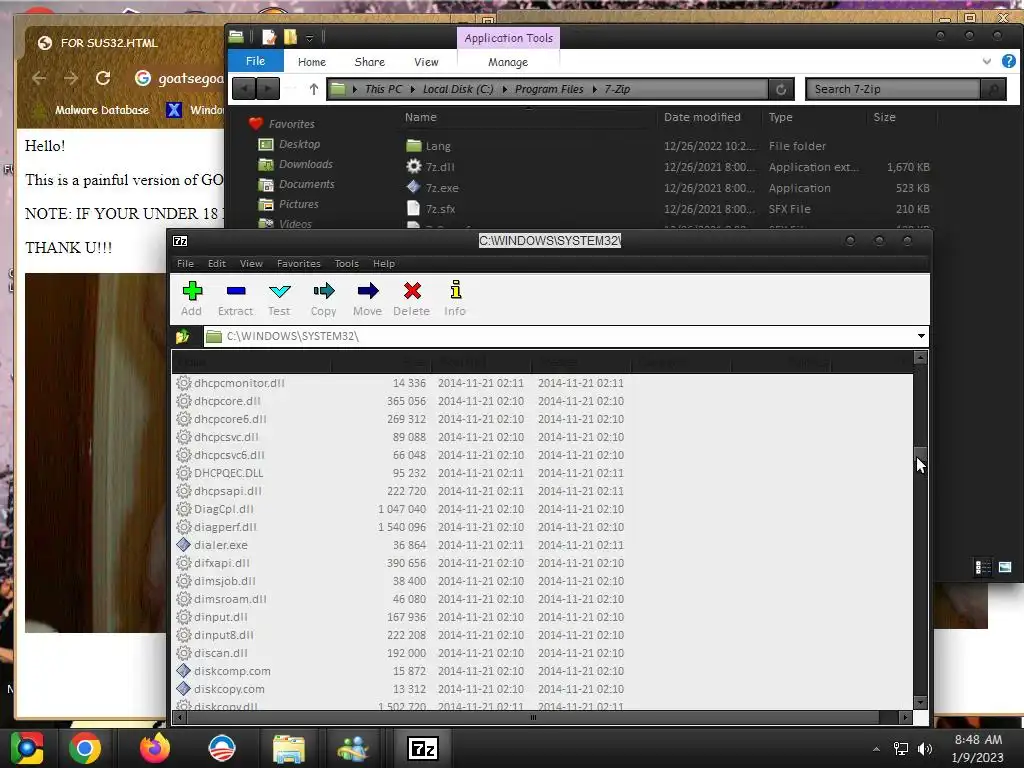Open 7-Zip Tools menu

click(x=347, y=264)
